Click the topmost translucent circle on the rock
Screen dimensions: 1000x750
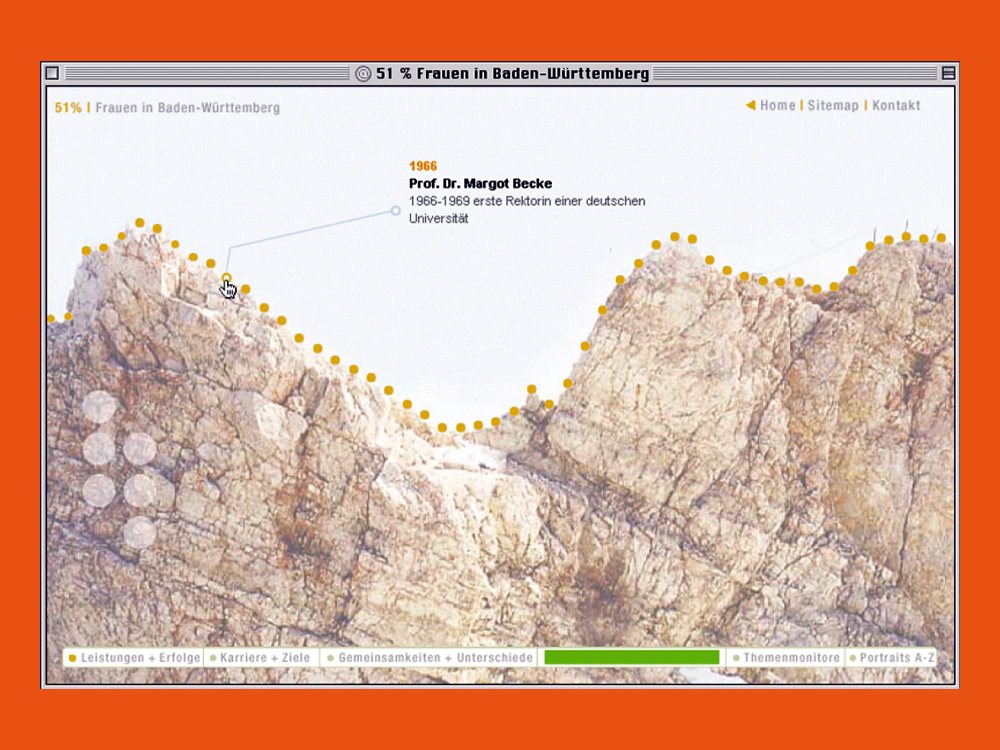point(100,407)
